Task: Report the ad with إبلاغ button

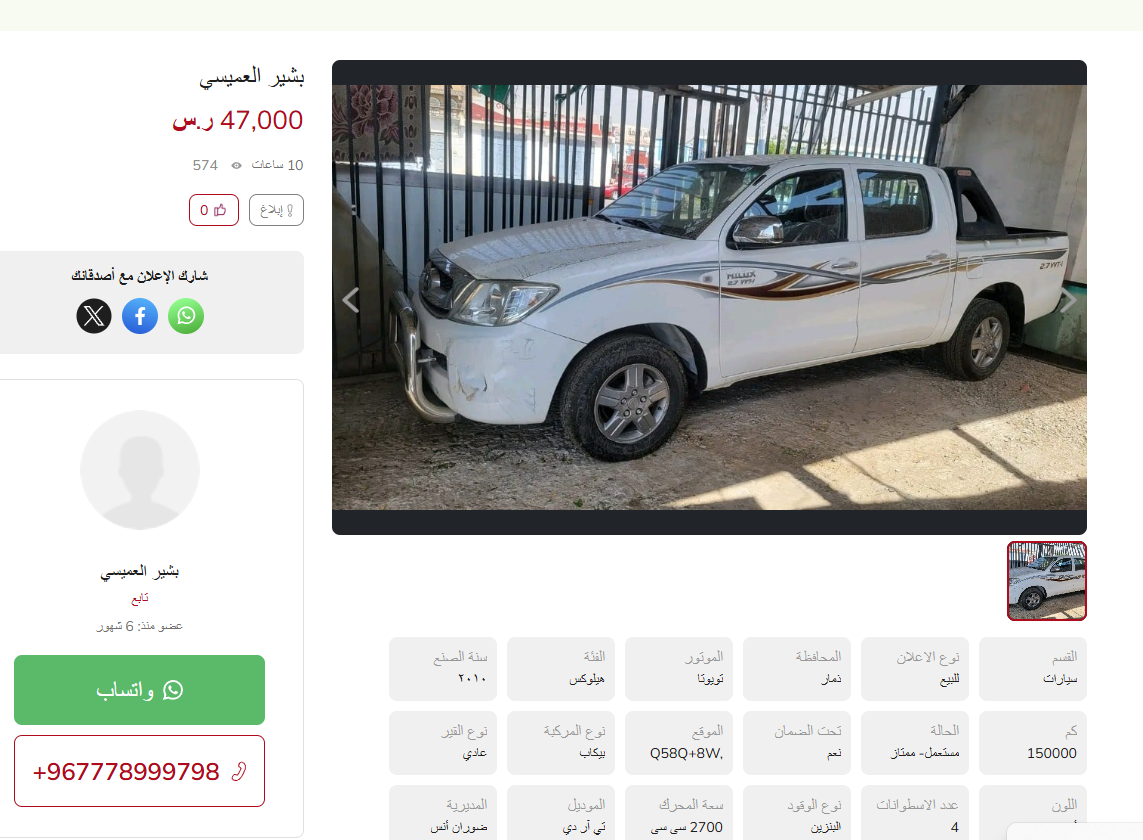Action: (x=276, y=210)
